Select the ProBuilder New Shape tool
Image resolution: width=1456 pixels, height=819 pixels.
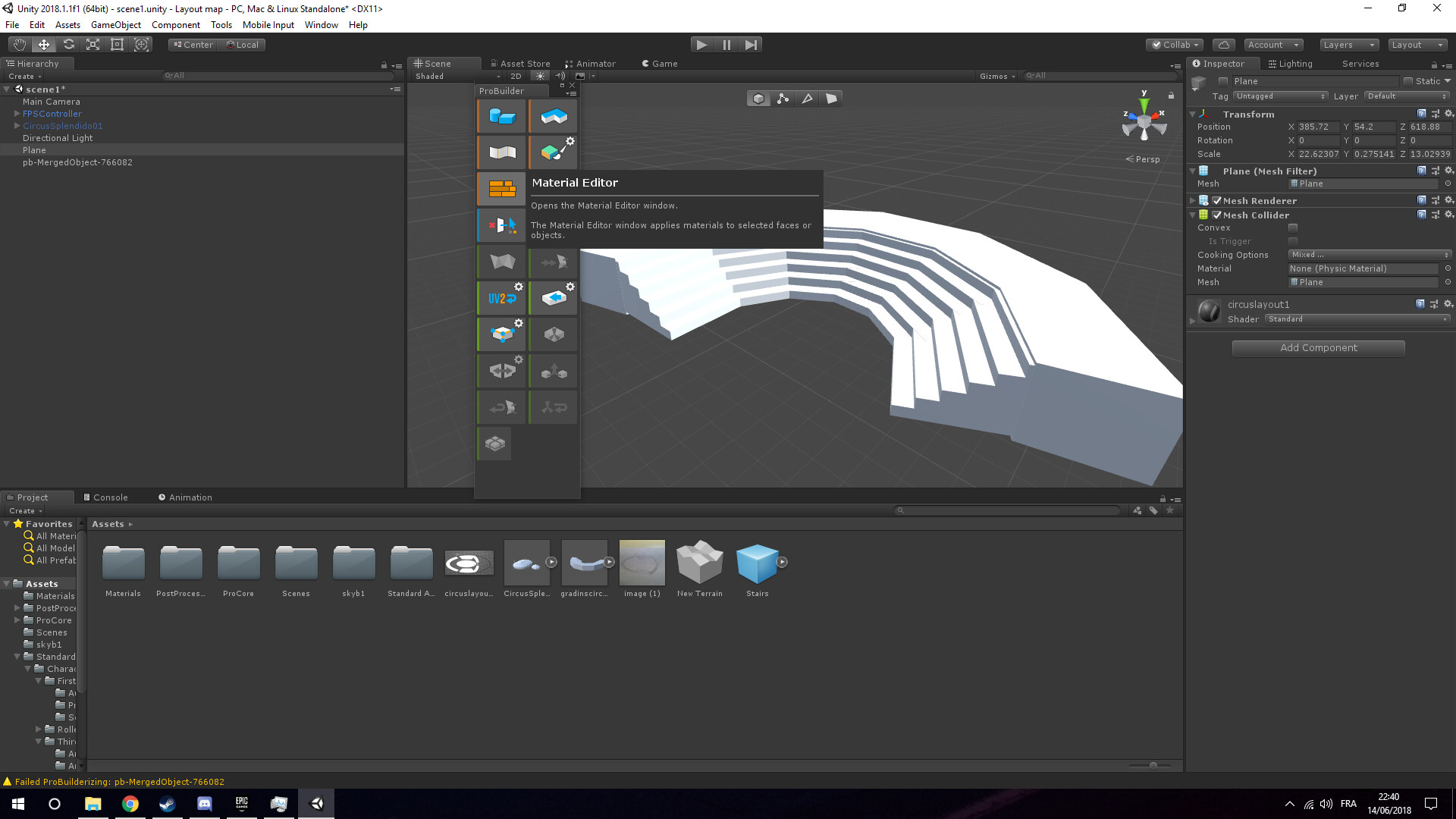pyautogui.click(x=500, y=115)
